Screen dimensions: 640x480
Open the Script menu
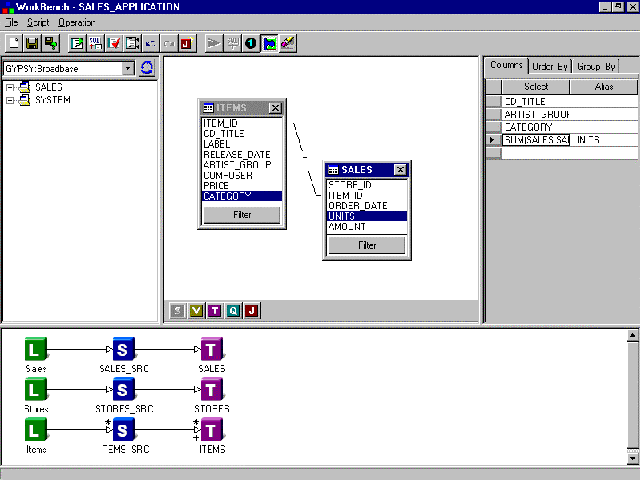pos(38,22)
